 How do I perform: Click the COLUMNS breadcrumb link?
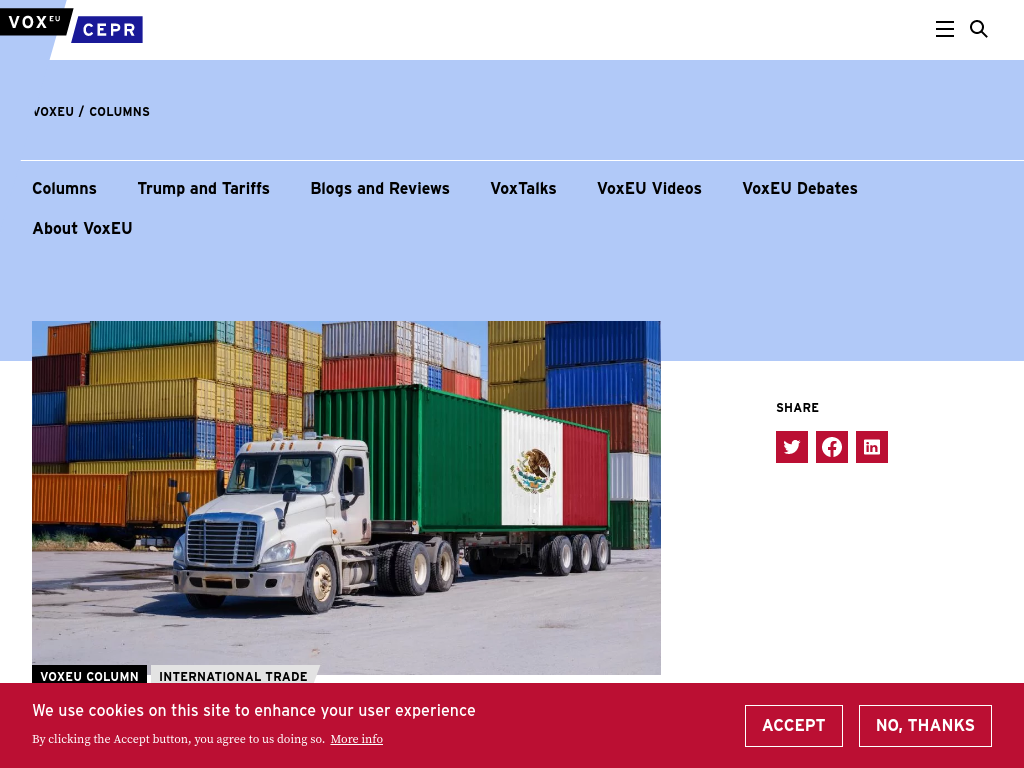[120, 112]
